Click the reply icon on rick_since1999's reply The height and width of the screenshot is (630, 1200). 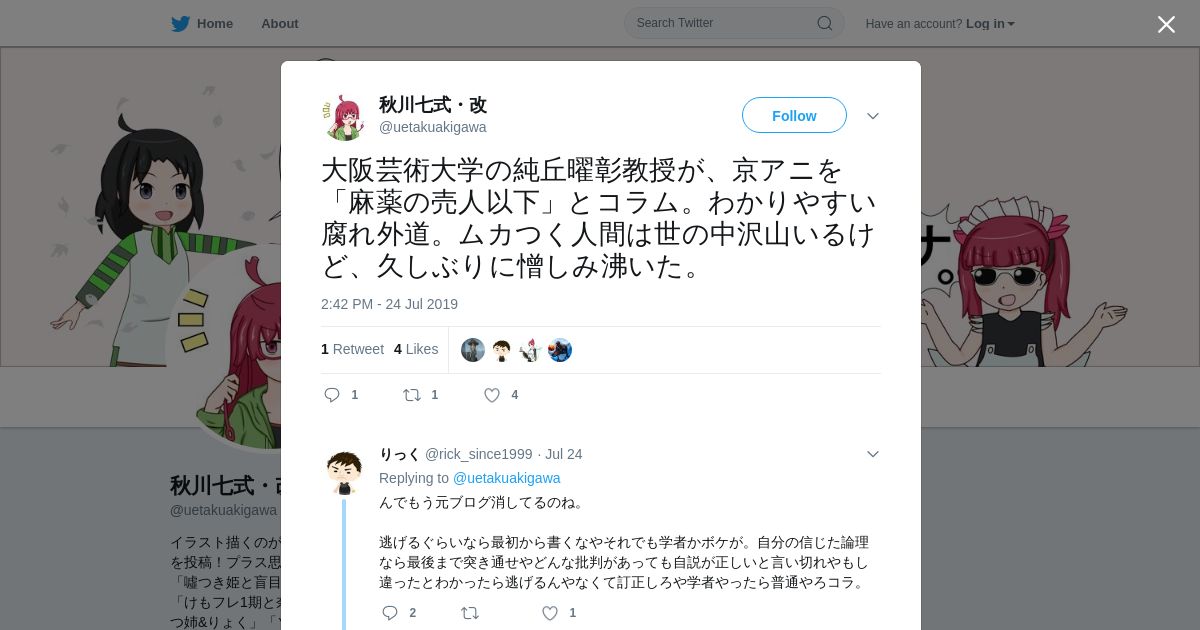(x=390, y=613)
